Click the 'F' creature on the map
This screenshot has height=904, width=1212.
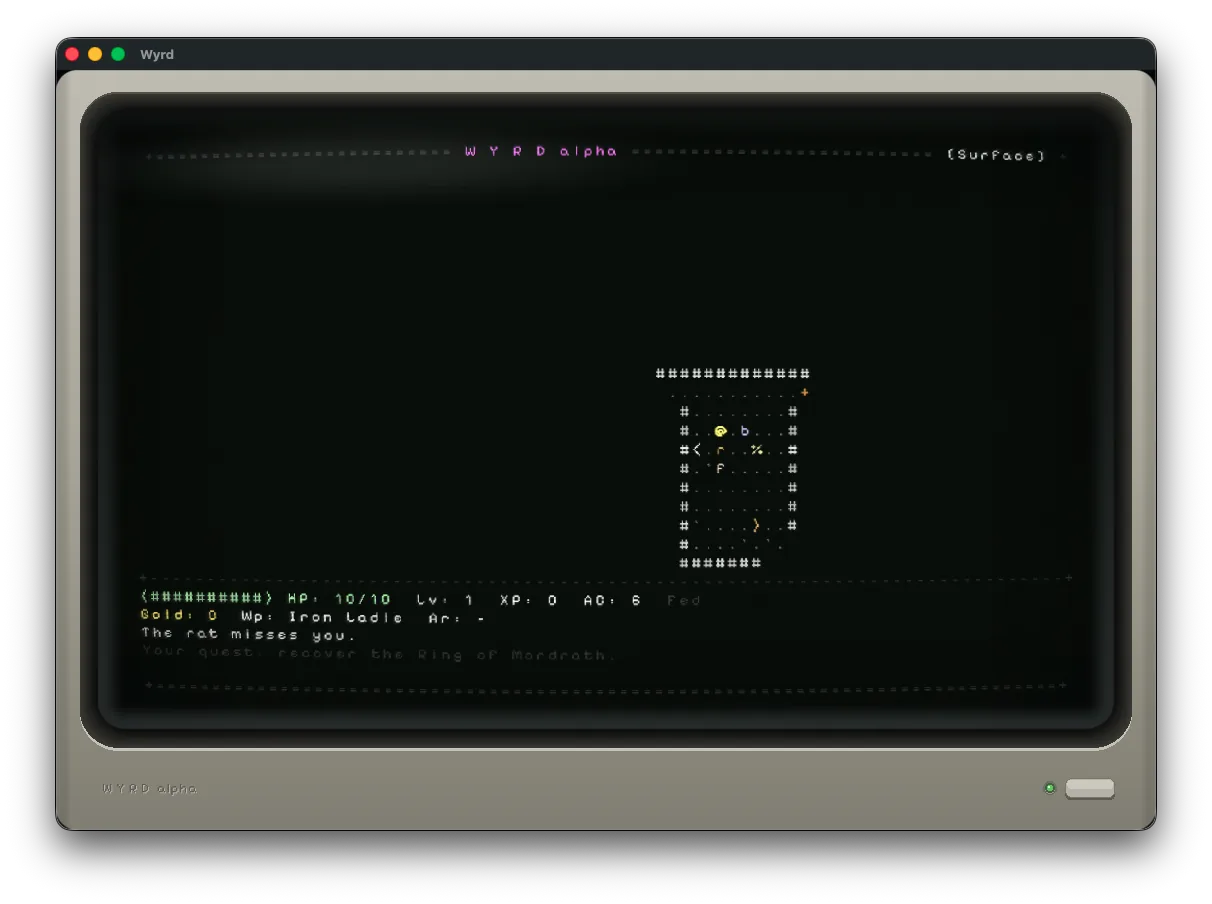click(720, 468)
